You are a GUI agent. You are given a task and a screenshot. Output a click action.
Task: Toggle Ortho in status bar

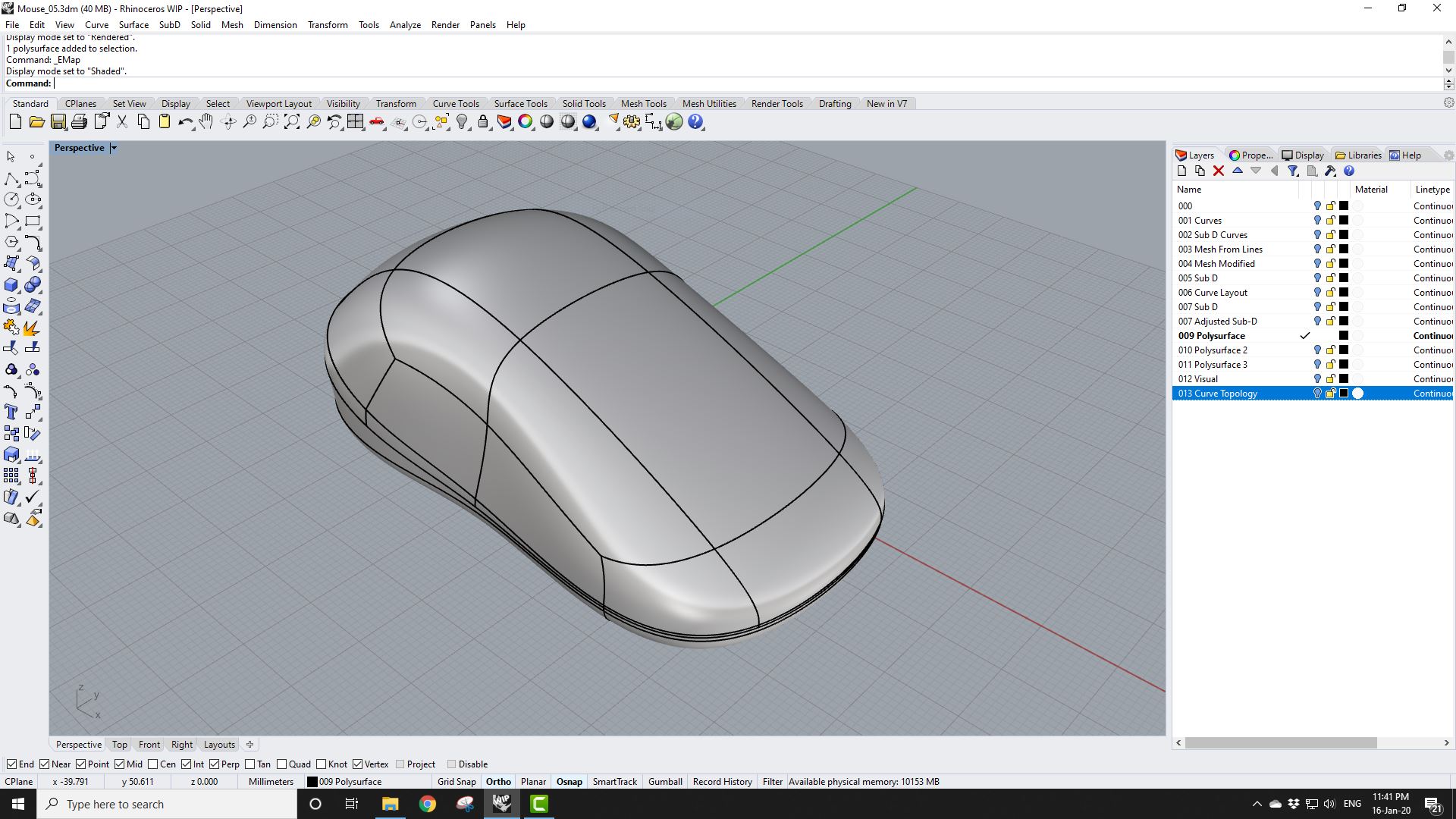point(498,782)
